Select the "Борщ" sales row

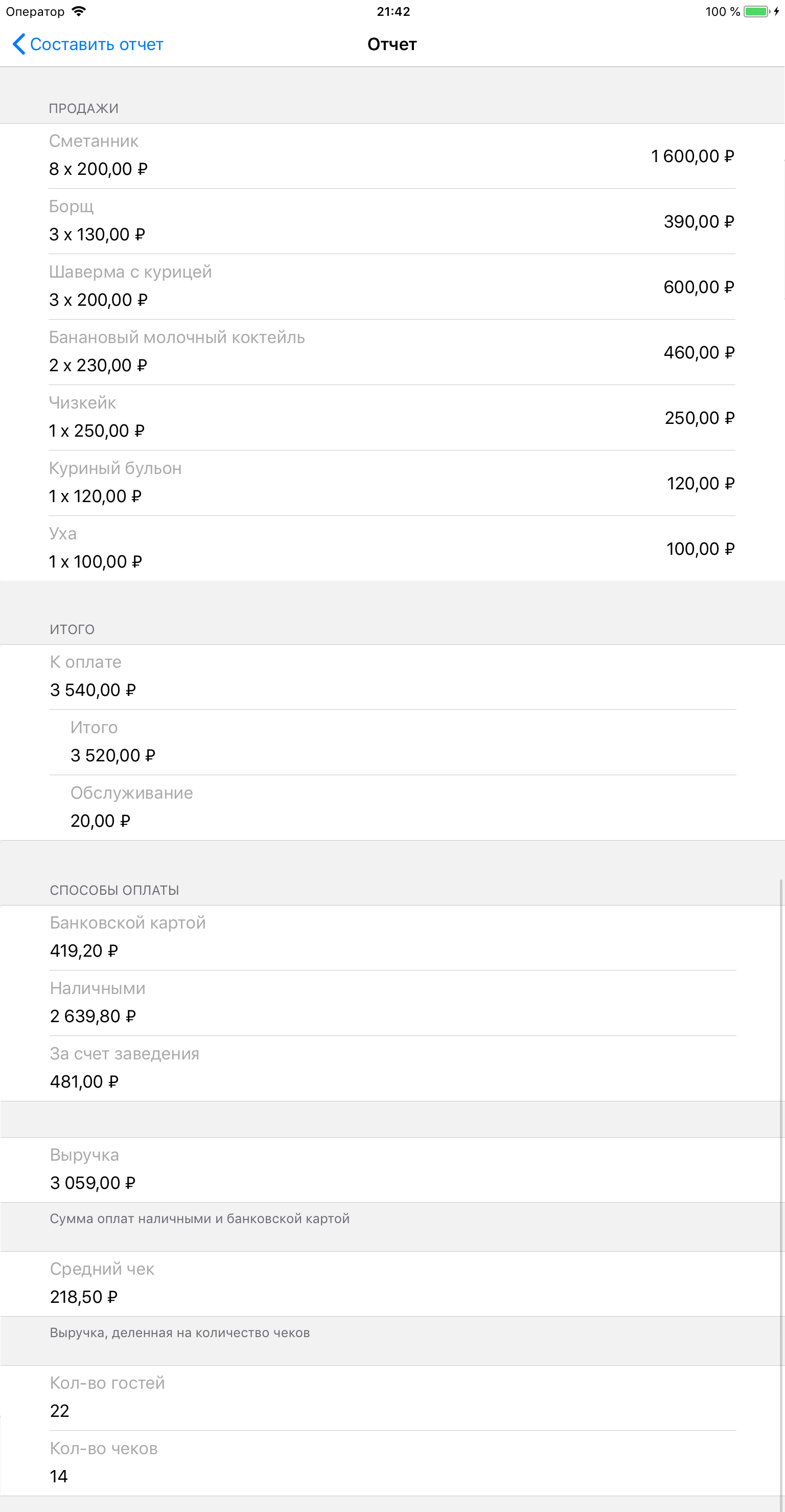[392, 221]
